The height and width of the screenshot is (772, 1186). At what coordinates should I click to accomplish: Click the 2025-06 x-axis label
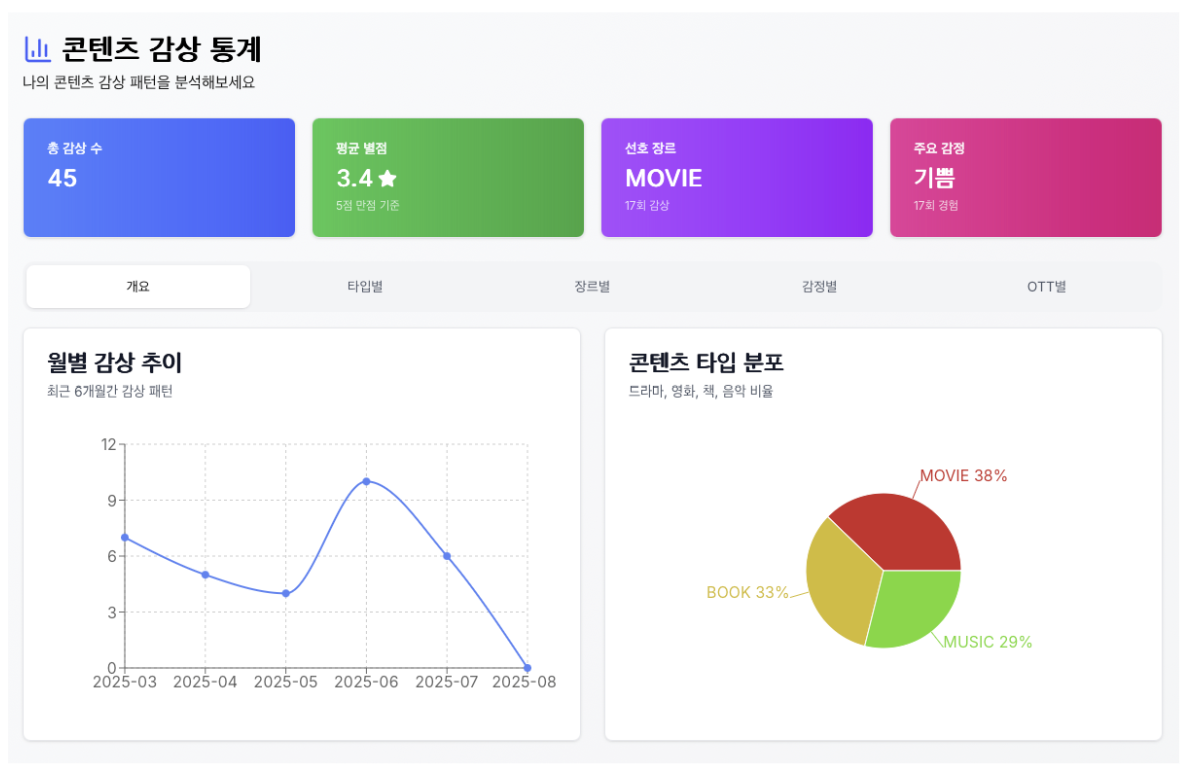click(366, 682)
